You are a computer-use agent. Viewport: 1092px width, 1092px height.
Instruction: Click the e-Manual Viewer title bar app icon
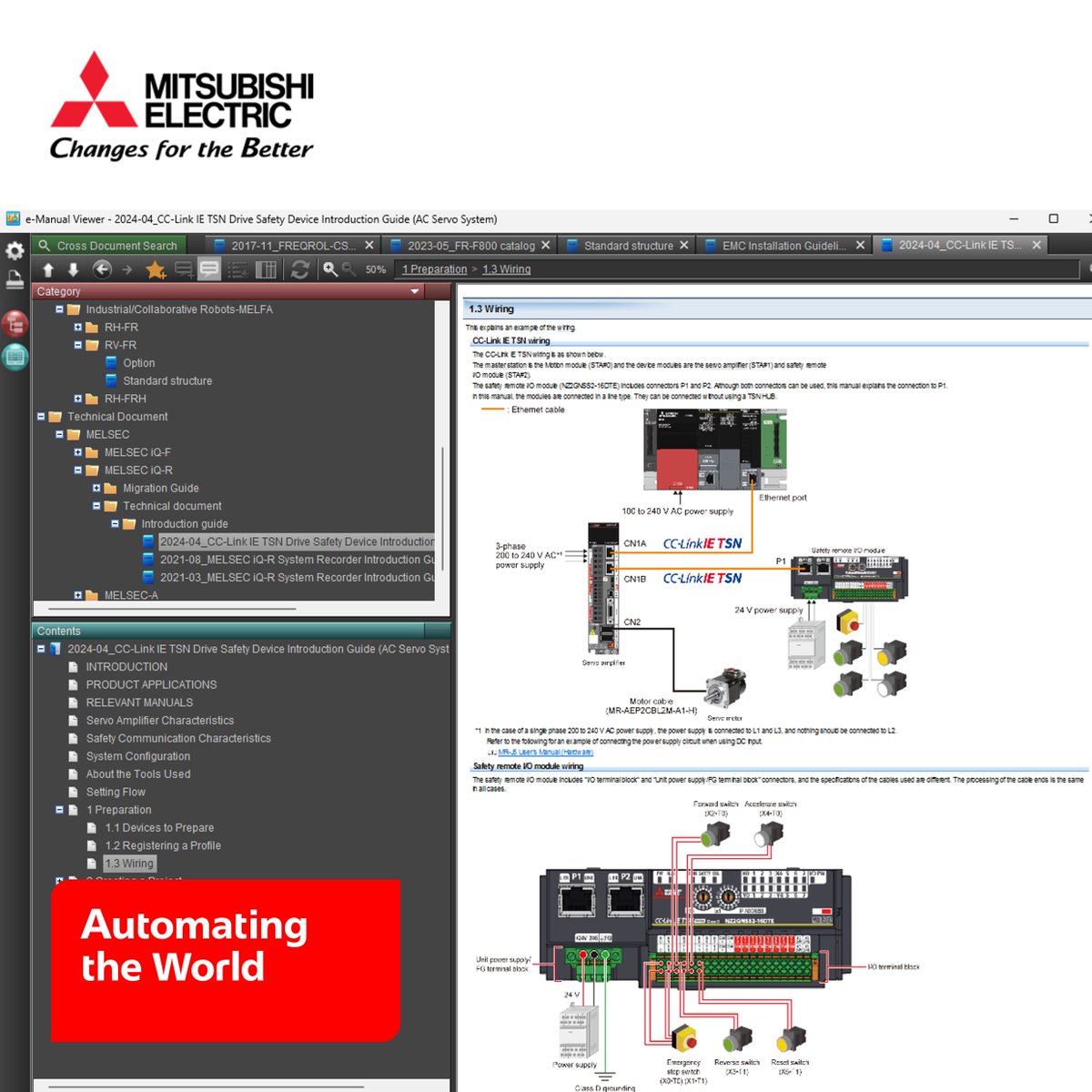(x=13, y=218)
